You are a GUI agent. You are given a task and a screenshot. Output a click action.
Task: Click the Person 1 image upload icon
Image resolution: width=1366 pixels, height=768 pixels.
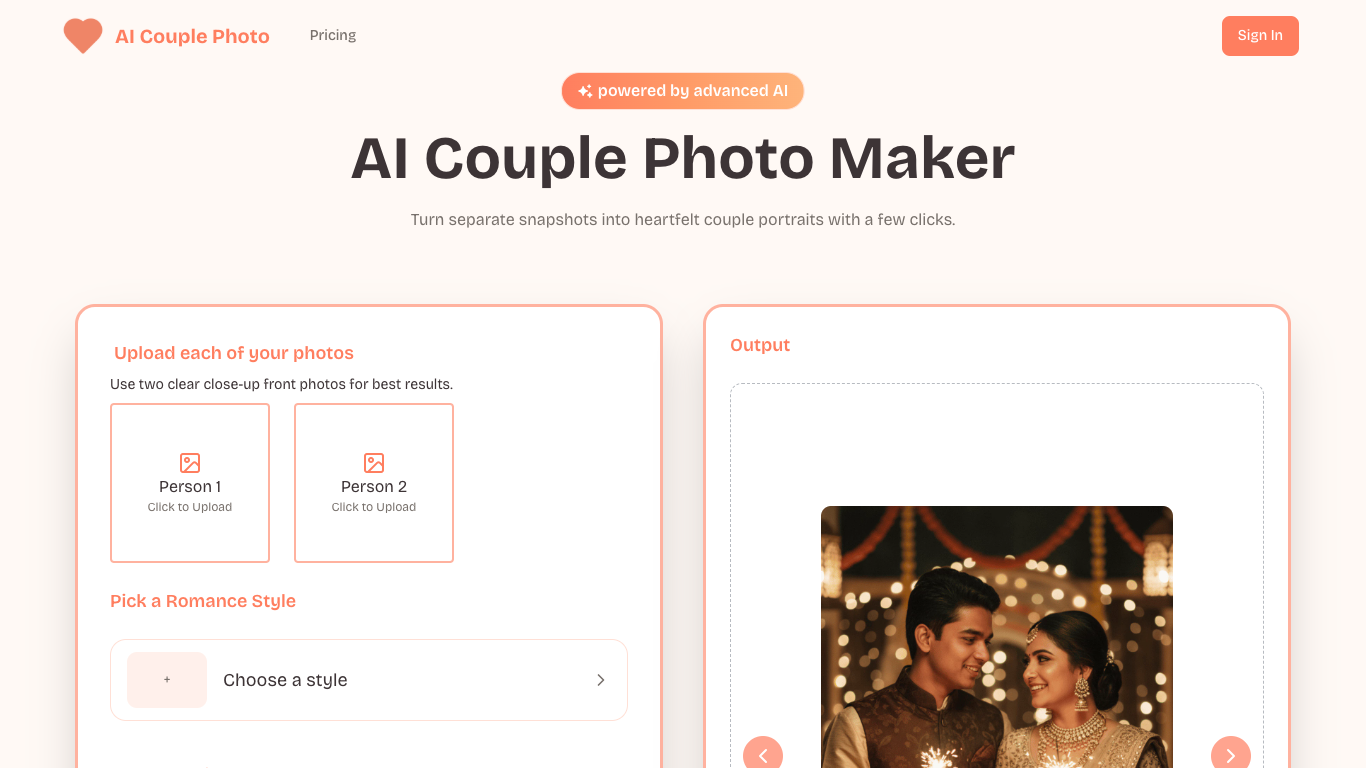(x=190, y=463)
